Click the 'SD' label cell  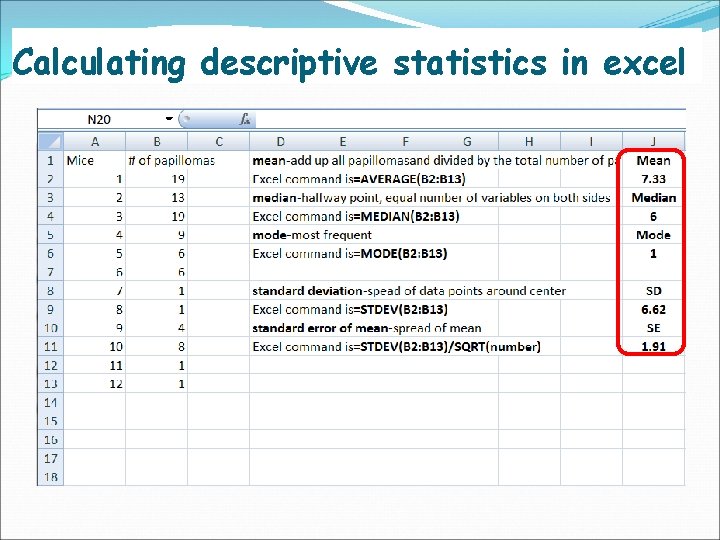653,291
